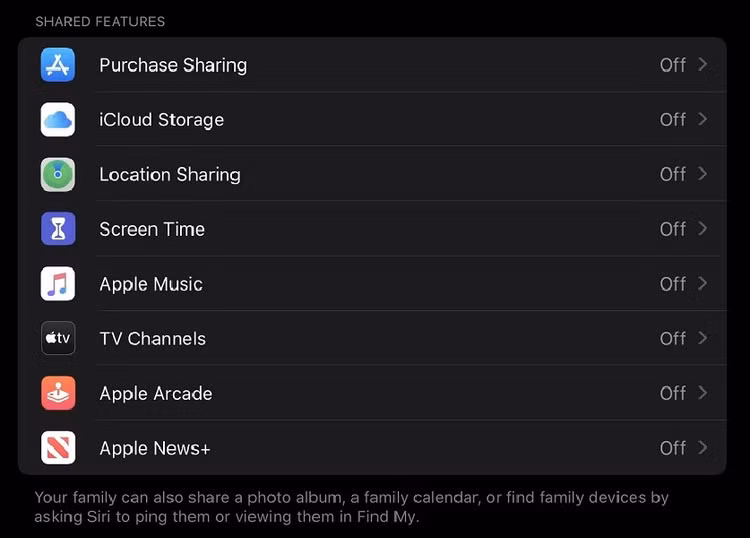Click the Find My Location Sharing icon
Screen dimensions: 750x538
58,174
